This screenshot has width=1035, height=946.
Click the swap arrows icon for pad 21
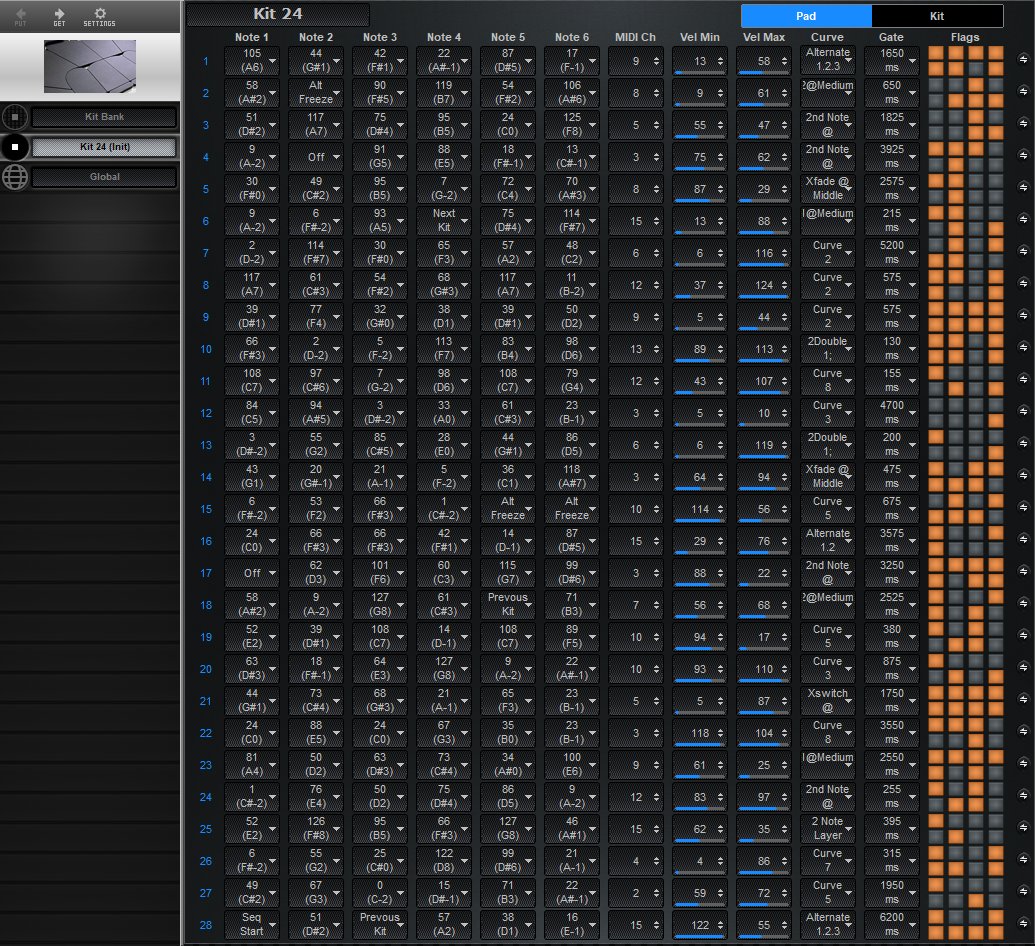pyautogui.click(x=1023, y=700)
